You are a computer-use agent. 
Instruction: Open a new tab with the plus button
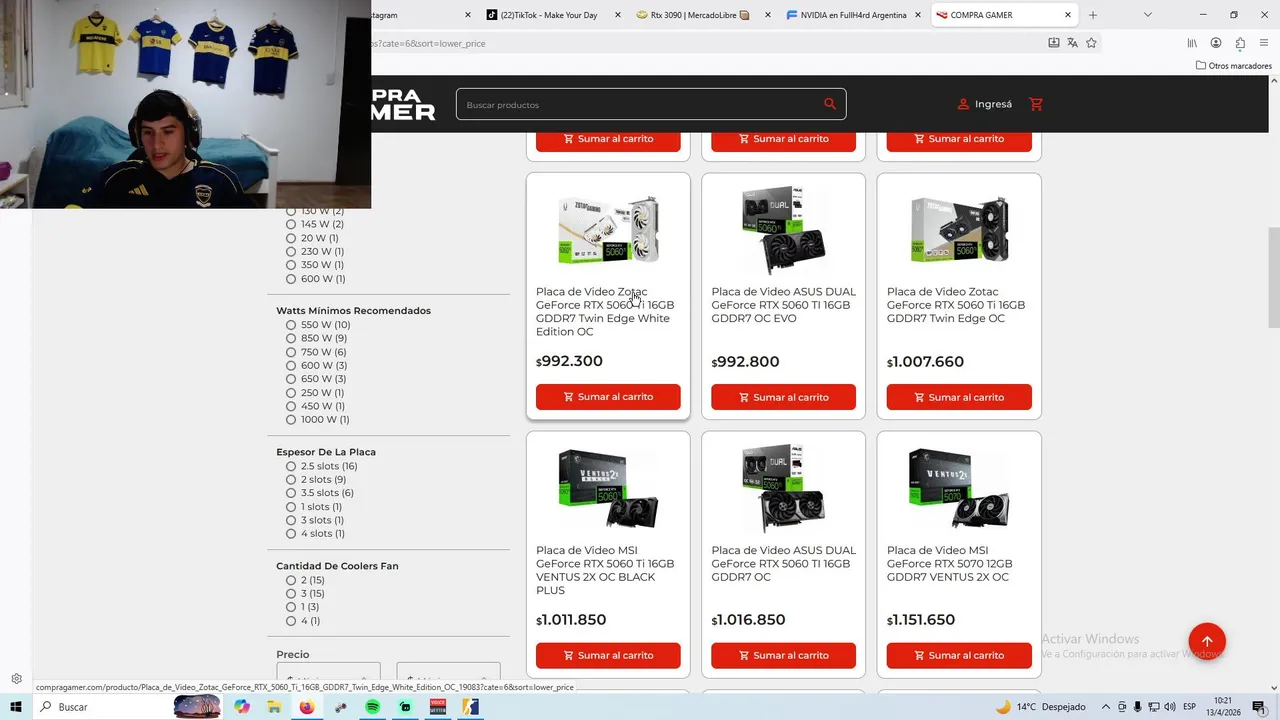(1093, 15)
